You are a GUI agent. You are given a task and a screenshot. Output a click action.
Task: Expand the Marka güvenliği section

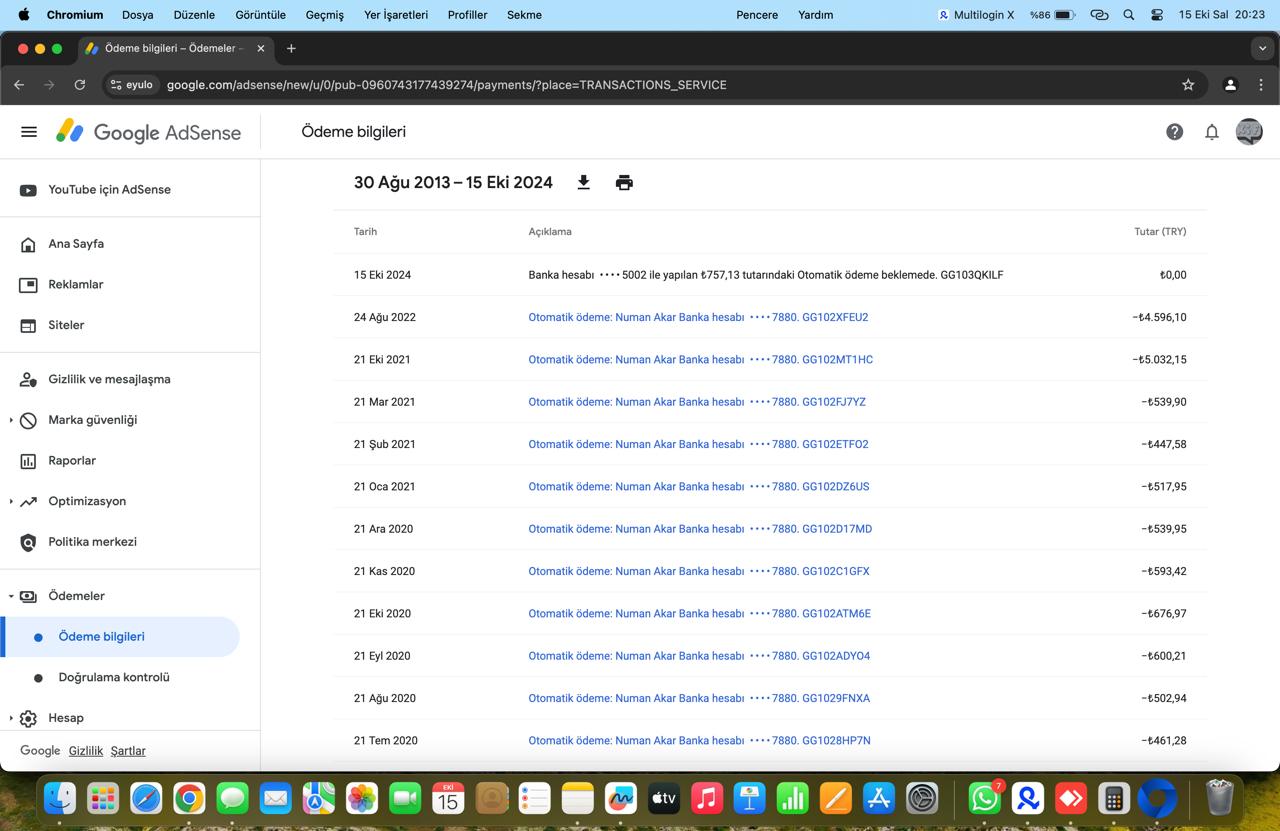click(11, 420)
